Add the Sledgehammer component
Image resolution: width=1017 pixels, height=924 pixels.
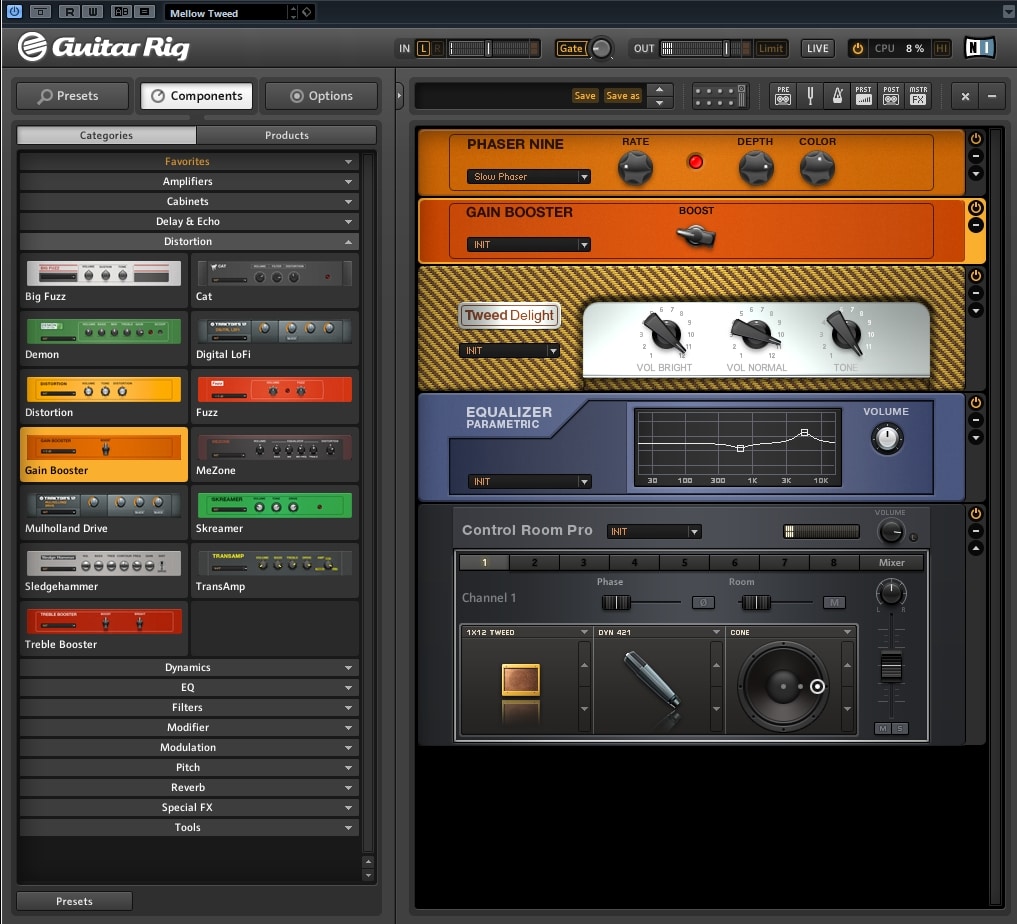click(x=104, y=571)
